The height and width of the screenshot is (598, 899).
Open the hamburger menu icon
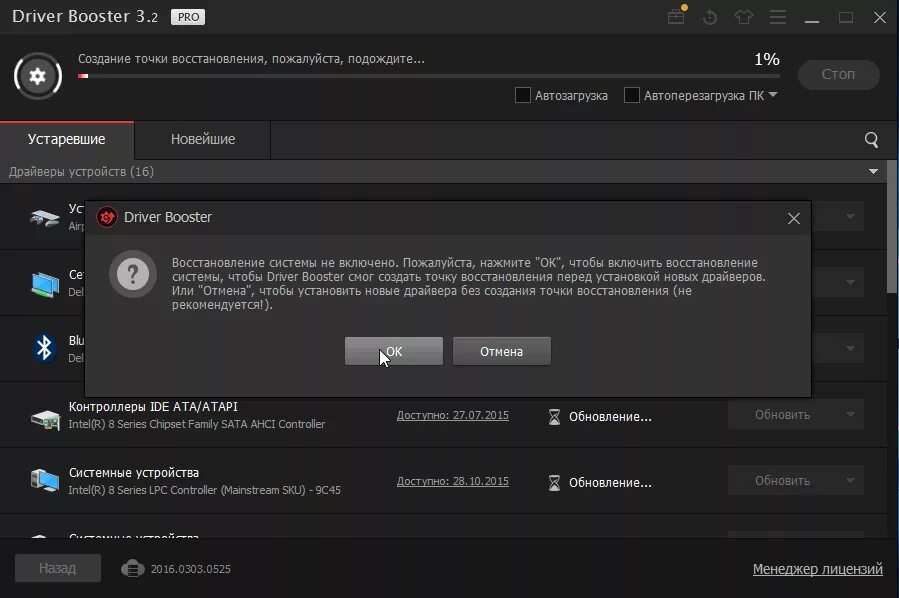tap(777, 17)
